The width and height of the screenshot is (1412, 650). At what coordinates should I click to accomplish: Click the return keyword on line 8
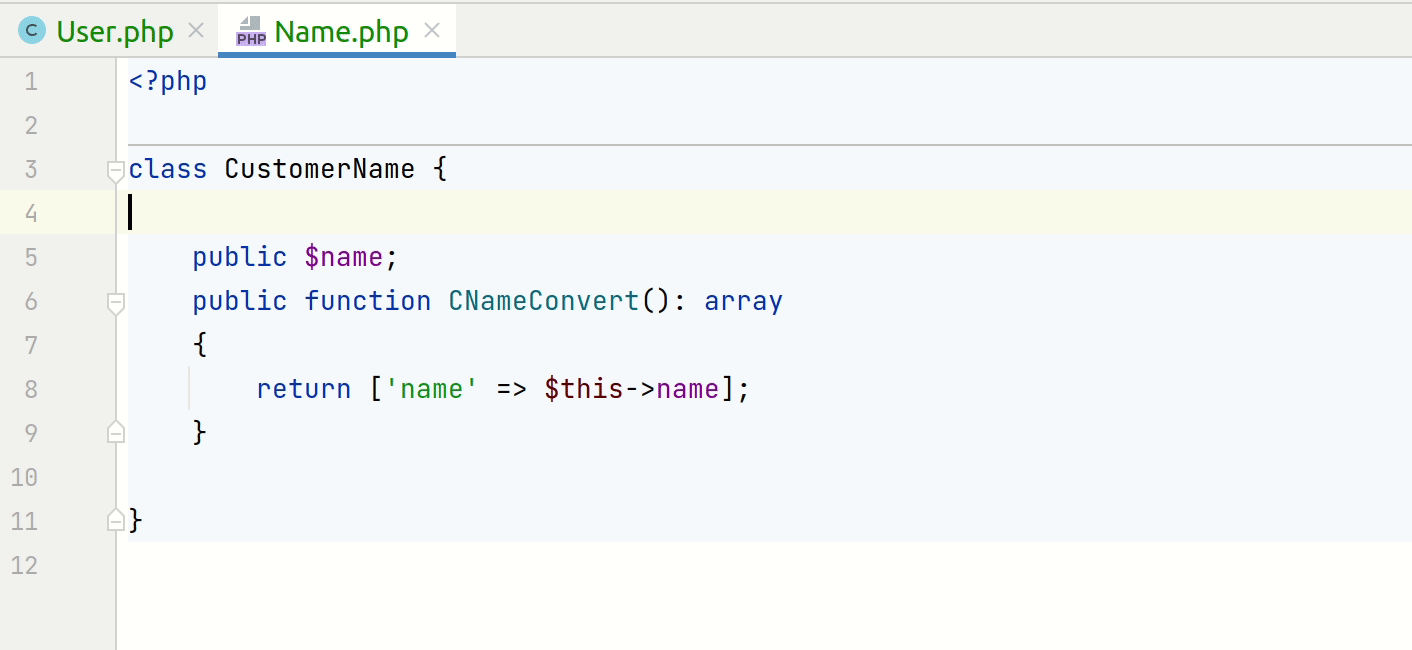pos(303,389)
